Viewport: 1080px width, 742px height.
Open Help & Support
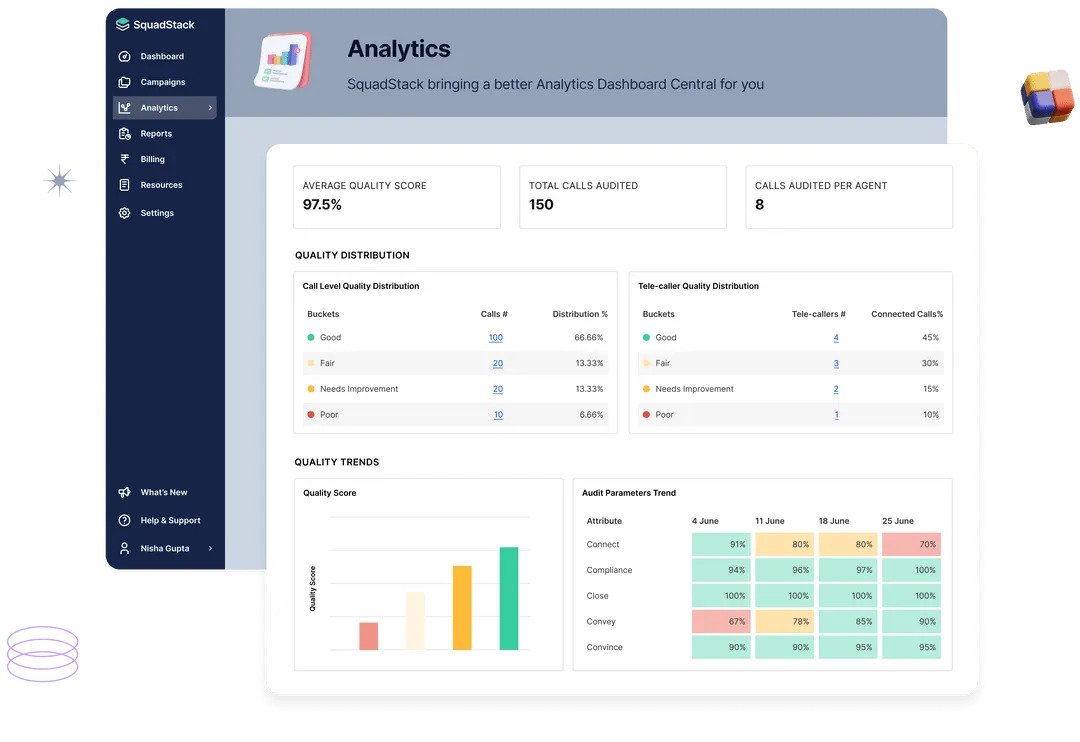pos(170,520)
